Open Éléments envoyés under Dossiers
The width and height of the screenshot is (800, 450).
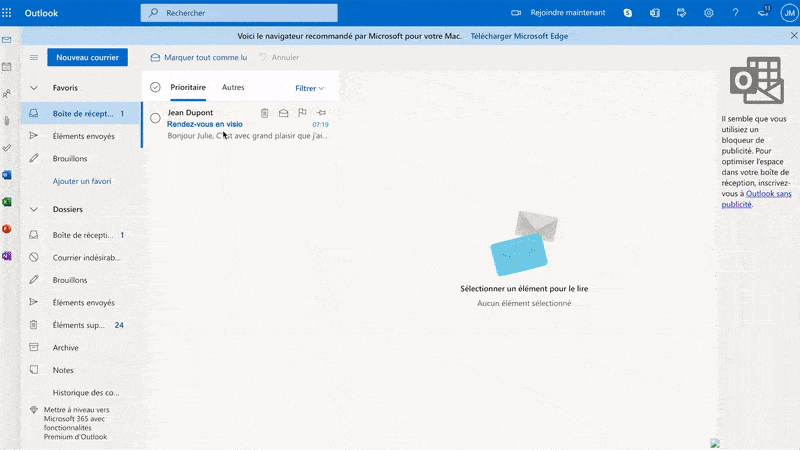tap(81, 303)
